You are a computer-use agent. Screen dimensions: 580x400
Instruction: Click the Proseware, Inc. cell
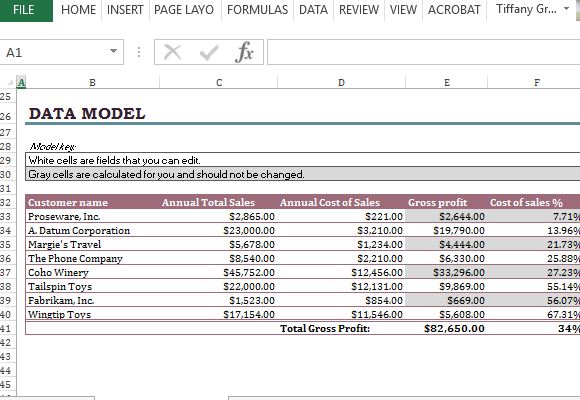click(92, 216)
